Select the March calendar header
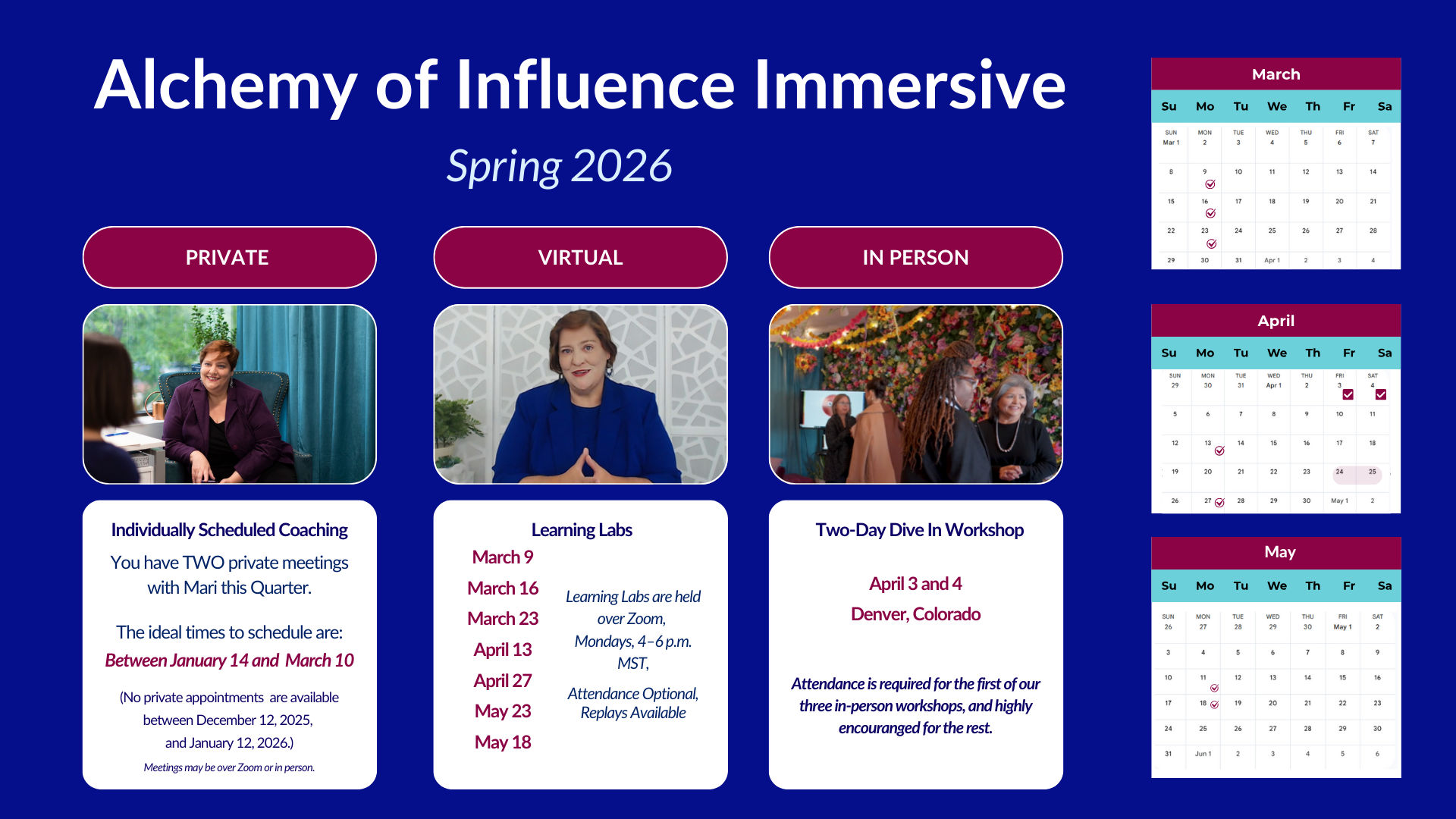This screenshot has height=819, width=1456. 1276,74
